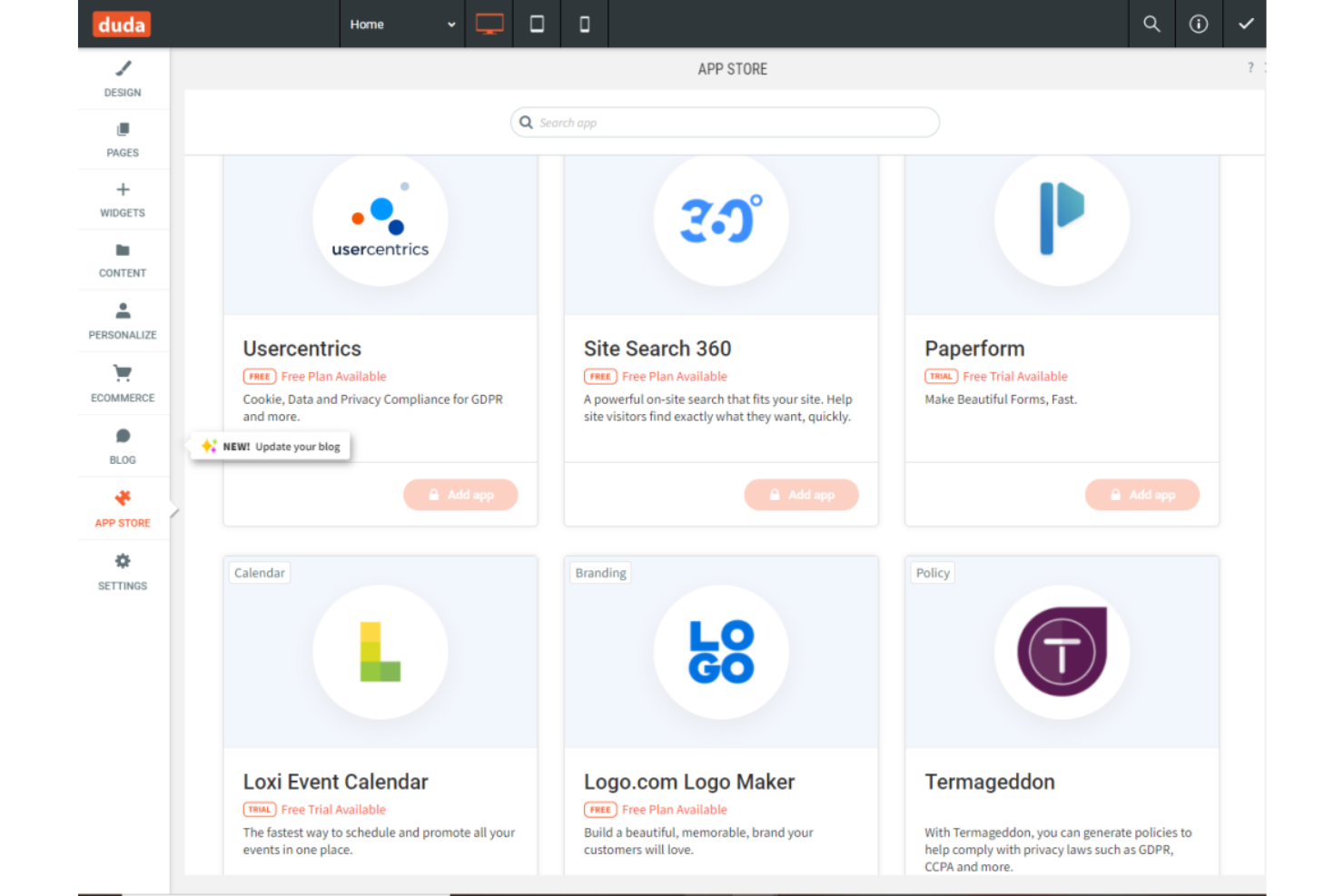
Task: Select the Pages section
Action: pyautogui.click(x=122, y=138)
